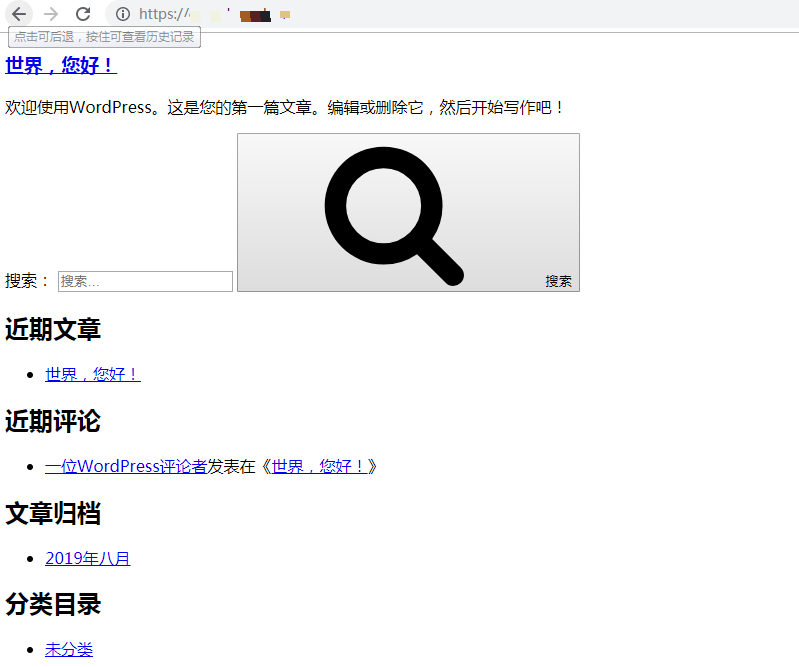Click the 欢迎使用WordPress paragraph text

[285, 108]
